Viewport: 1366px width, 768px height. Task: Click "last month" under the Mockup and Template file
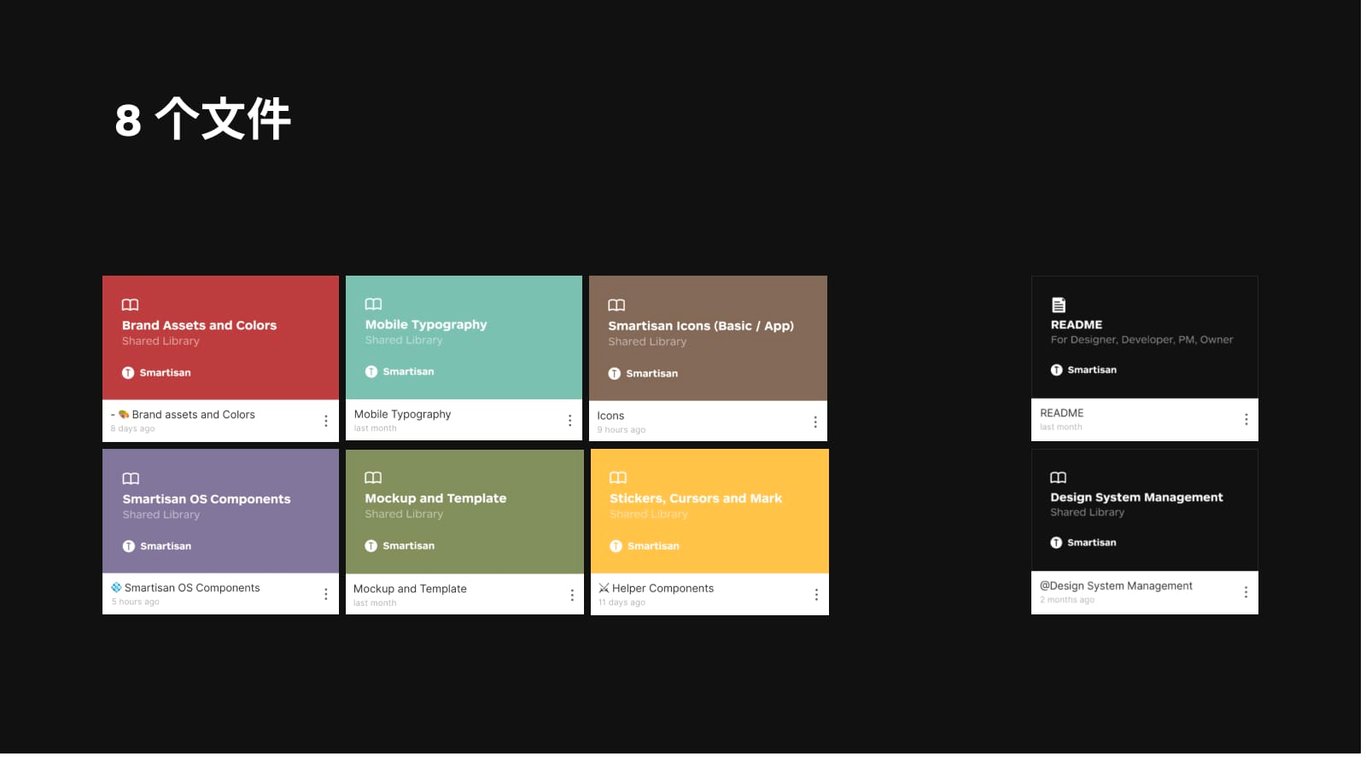coord(375,603)
